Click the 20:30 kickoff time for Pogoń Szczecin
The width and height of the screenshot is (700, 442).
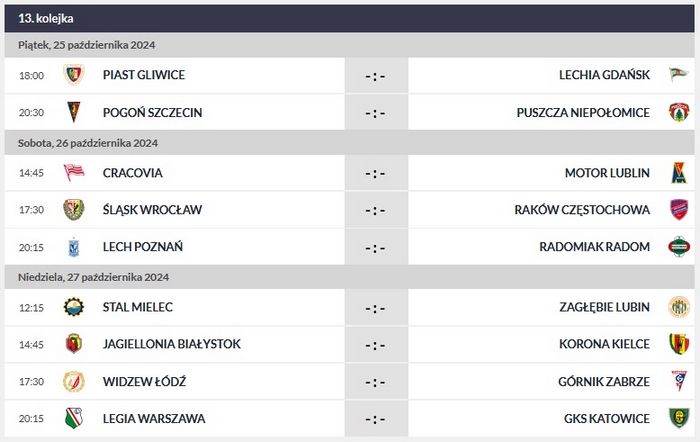click(32, 112)
